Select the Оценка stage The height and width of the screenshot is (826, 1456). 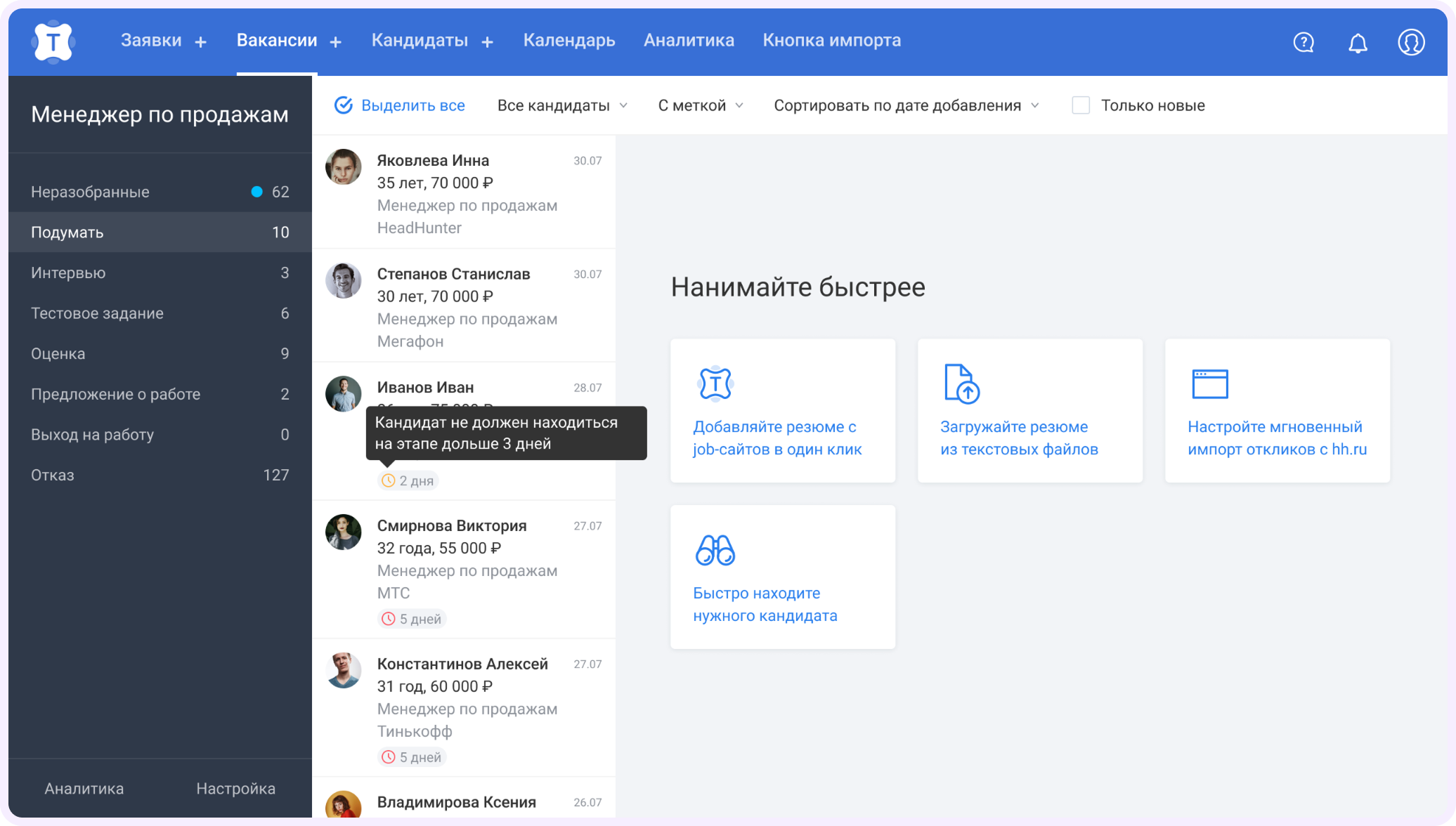(160, 353)
